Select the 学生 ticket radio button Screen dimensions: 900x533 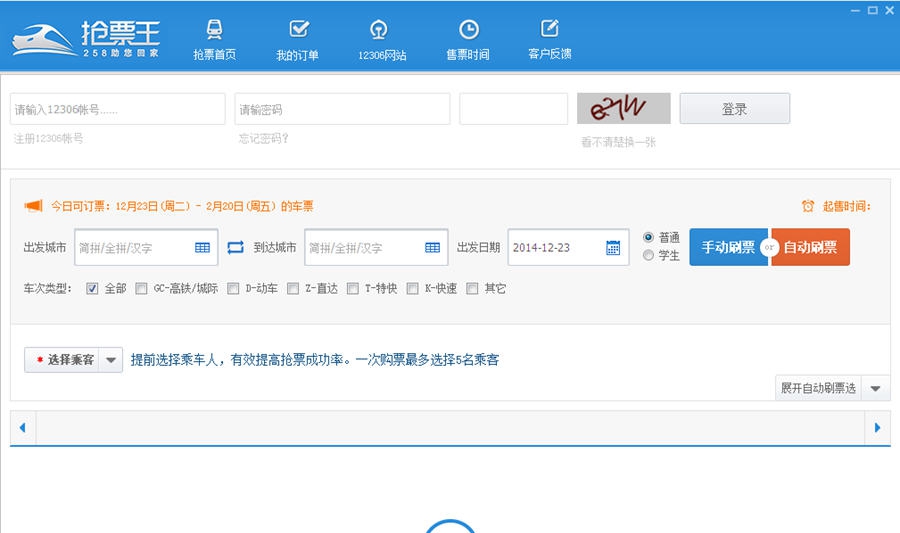(649, 255)
